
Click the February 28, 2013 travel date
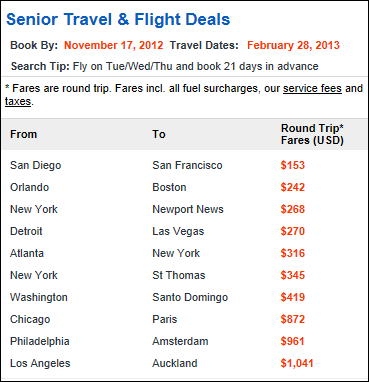click(293, 45)
